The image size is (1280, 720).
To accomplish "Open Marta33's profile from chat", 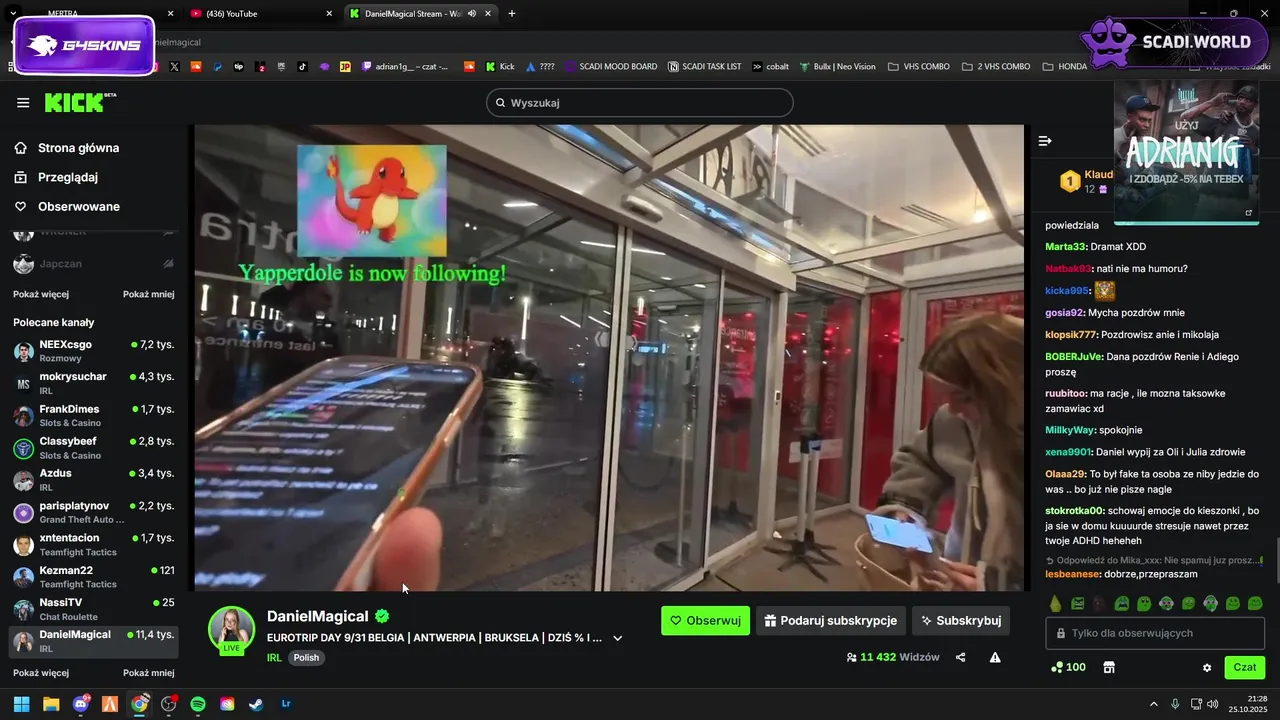I will pos(1065,247).
